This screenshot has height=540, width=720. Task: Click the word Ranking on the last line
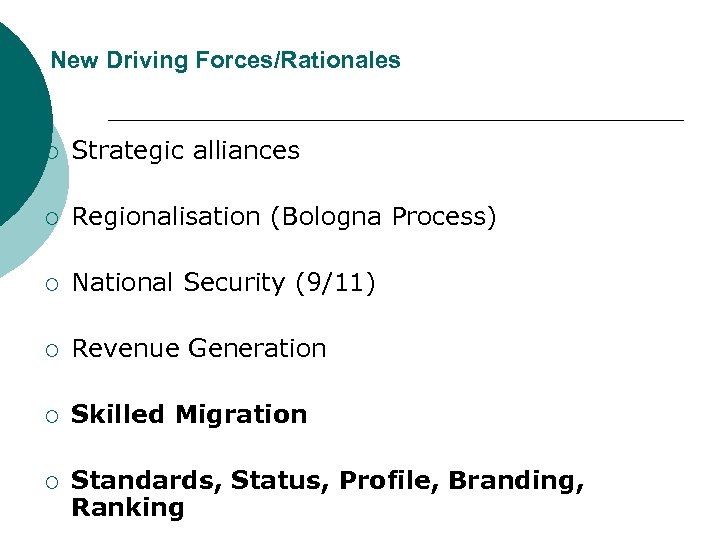[x=128, y=508]
